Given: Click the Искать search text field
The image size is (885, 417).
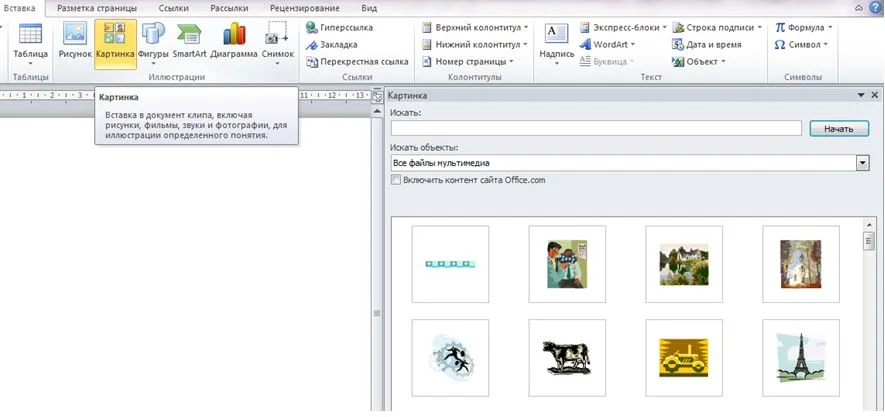Looking at the screenshot, I should click(x=596, y=128).
